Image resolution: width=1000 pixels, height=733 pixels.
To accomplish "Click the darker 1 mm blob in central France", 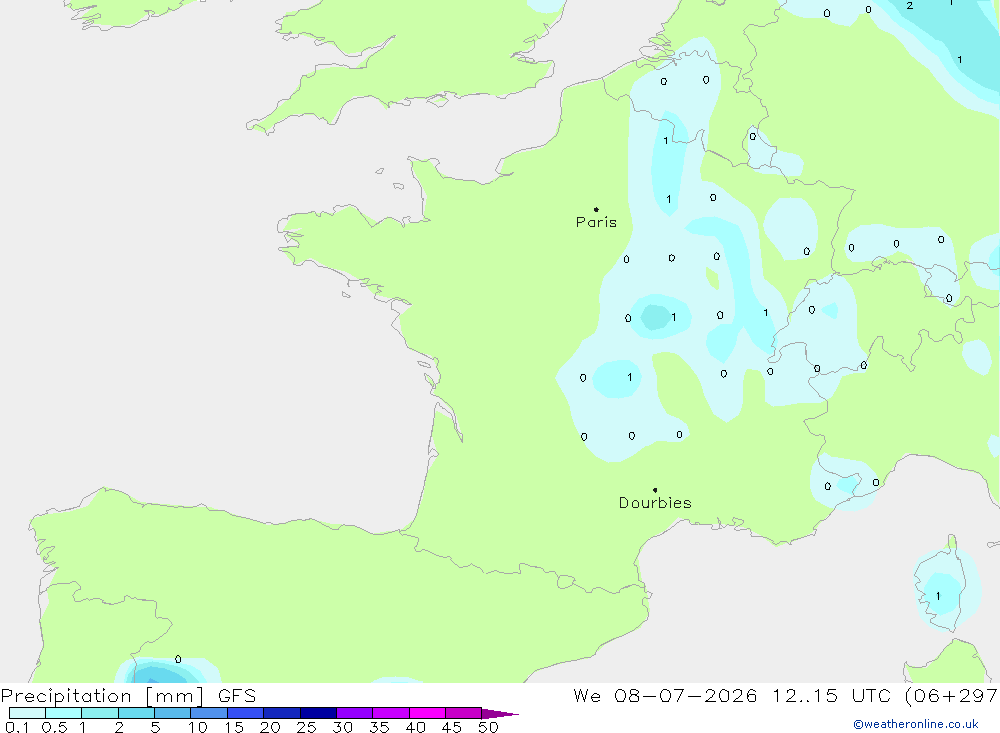I will (654, 317).
